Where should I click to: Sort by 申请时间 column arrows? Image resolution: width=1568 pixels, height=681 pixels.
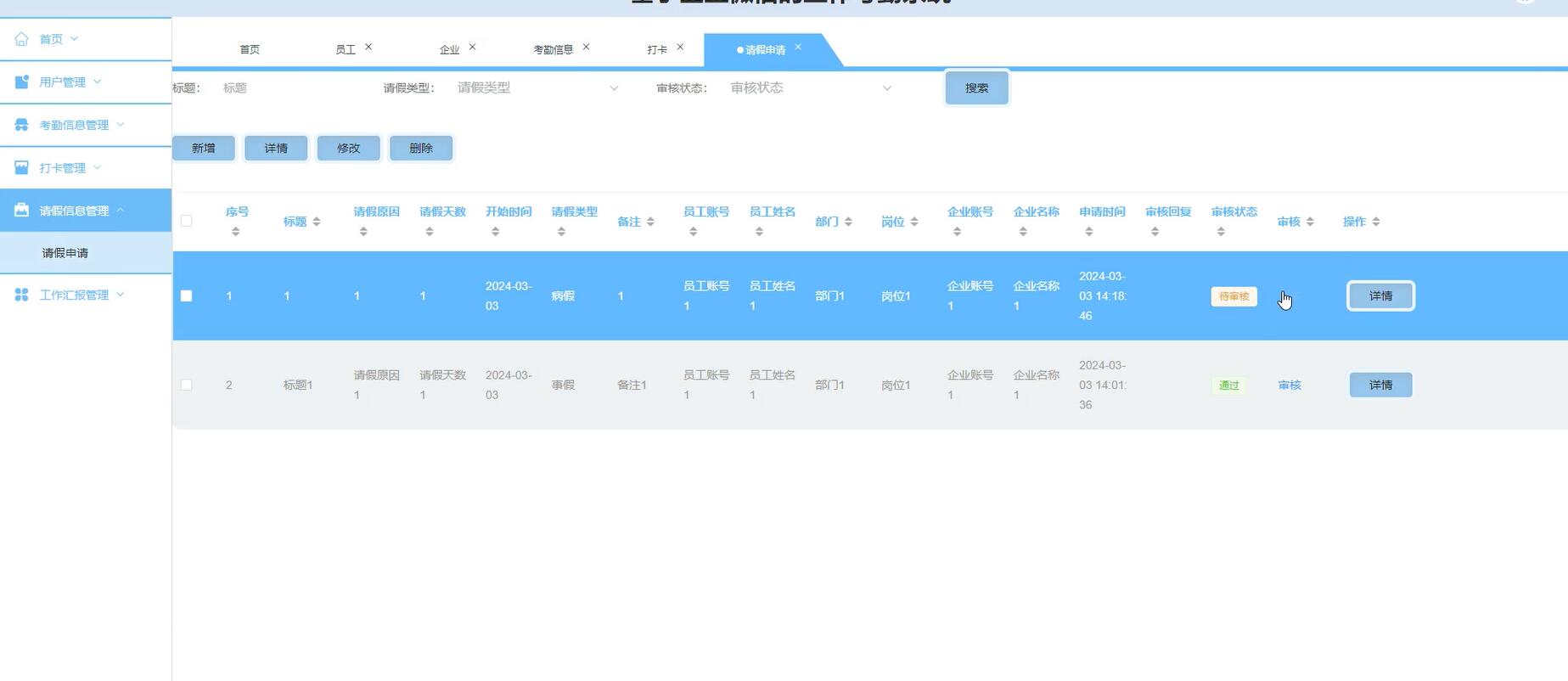pyautogui.click(x=1089, y=232)
